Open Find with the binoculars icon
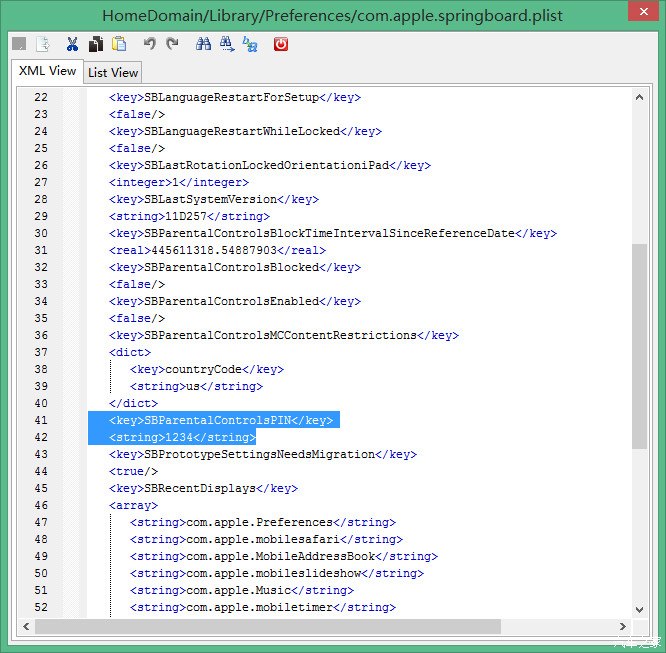Image resolution: width=666 pixels, height=653 pixels. pos(203,44)
